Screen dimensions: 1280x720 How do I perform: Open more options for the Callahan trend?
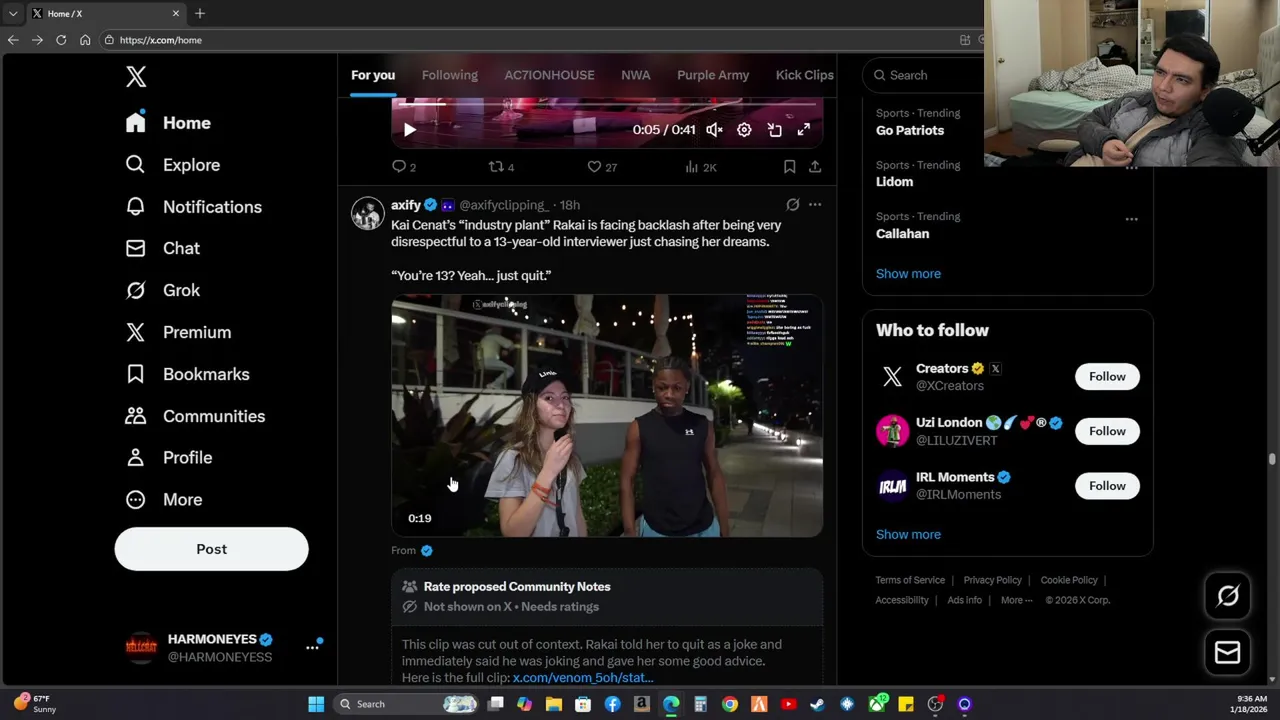click(1131, 219)
